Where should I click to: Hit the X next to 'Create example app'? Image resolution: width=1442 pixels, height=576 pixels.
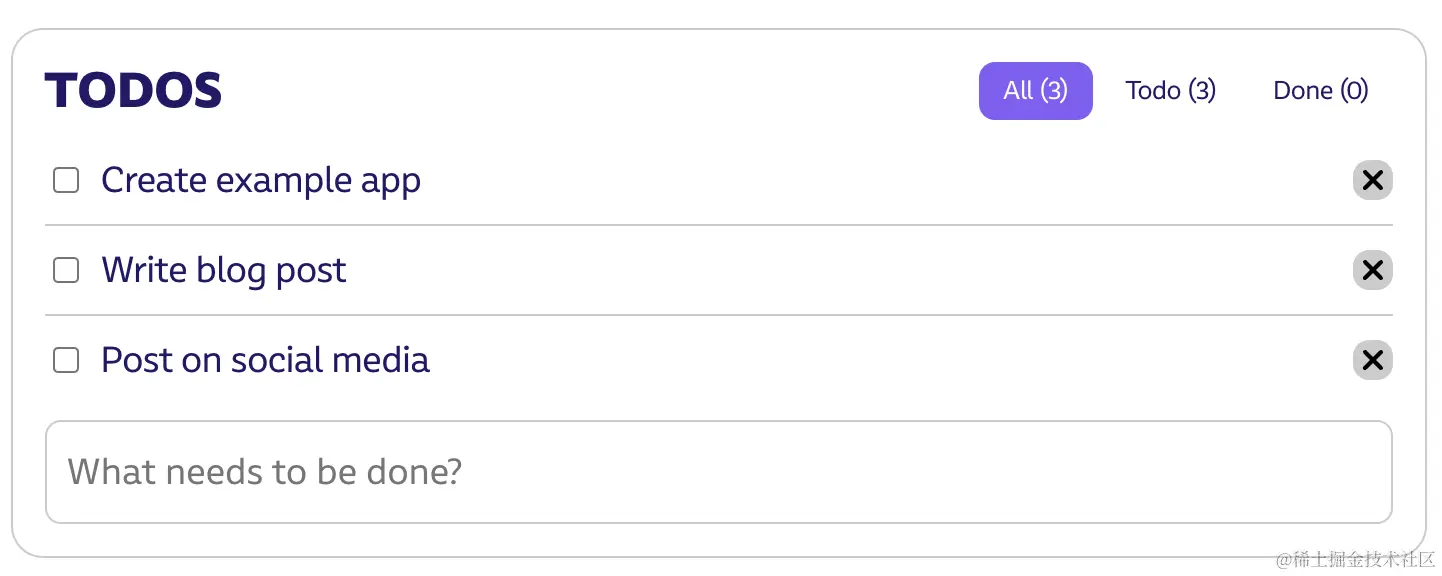coord(1372,180)
